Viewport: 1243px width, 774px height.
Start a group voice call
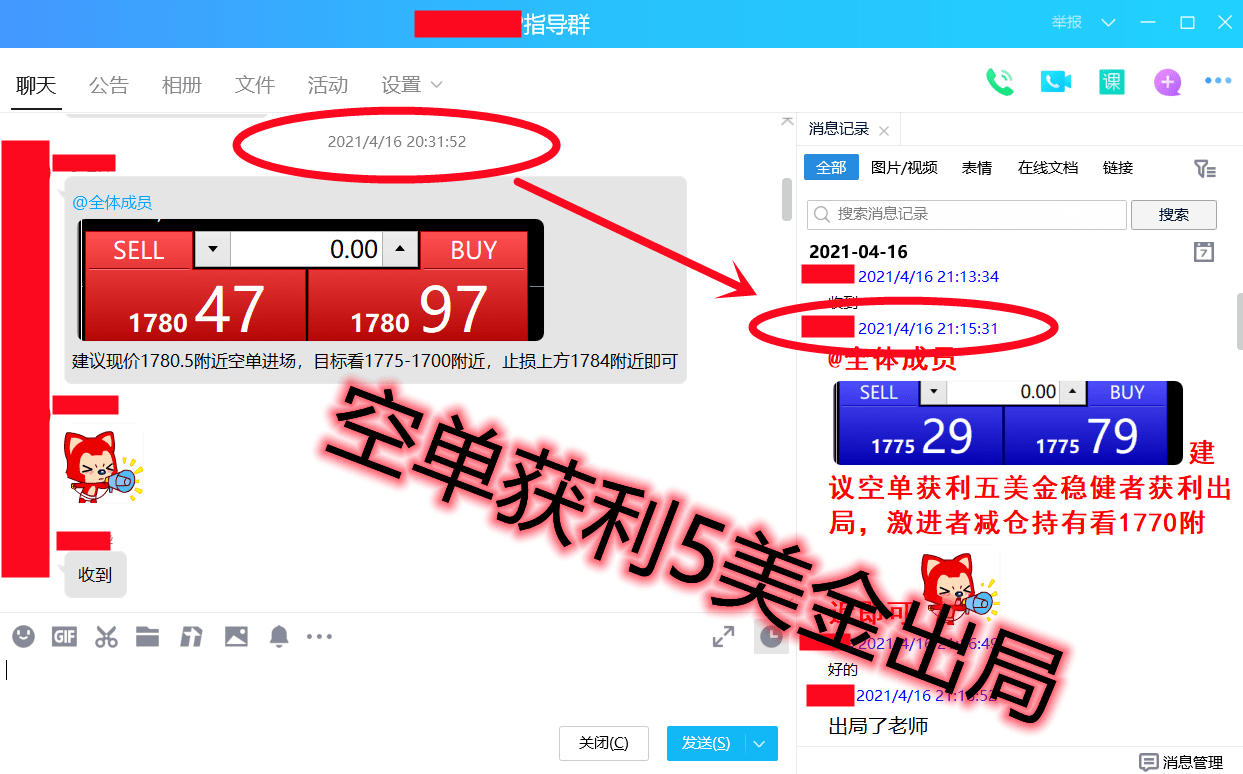point(999,82)
